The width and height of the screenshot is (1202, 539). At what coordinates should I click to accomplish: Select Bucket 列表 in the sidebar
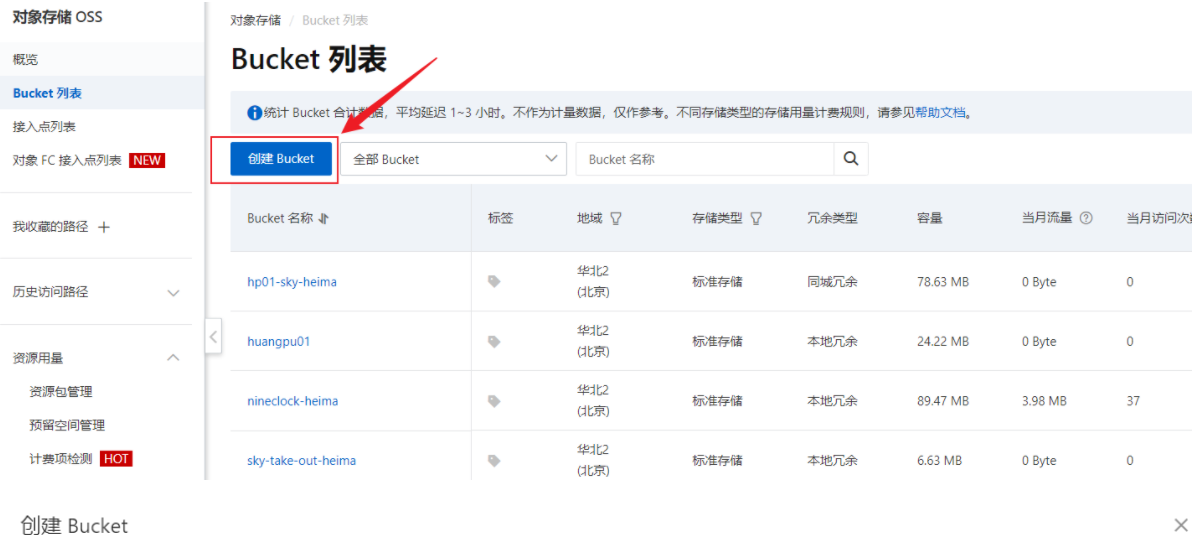coord(47,93)
